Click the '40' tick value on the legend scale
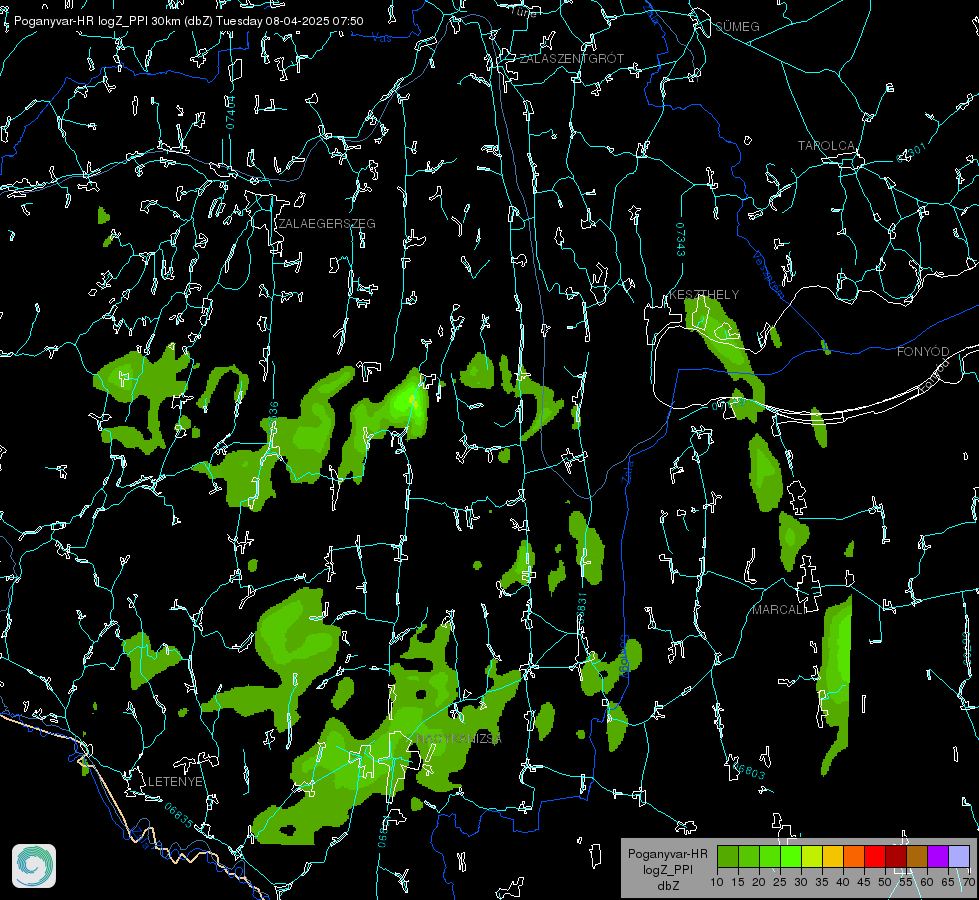 click(843, 882)
